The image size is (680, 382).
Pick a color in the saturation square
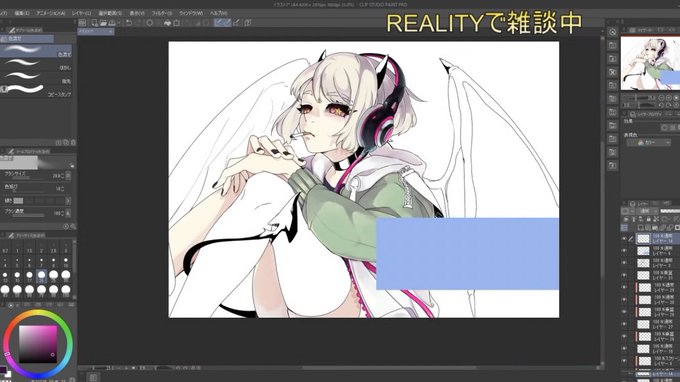tap(38, 344)
